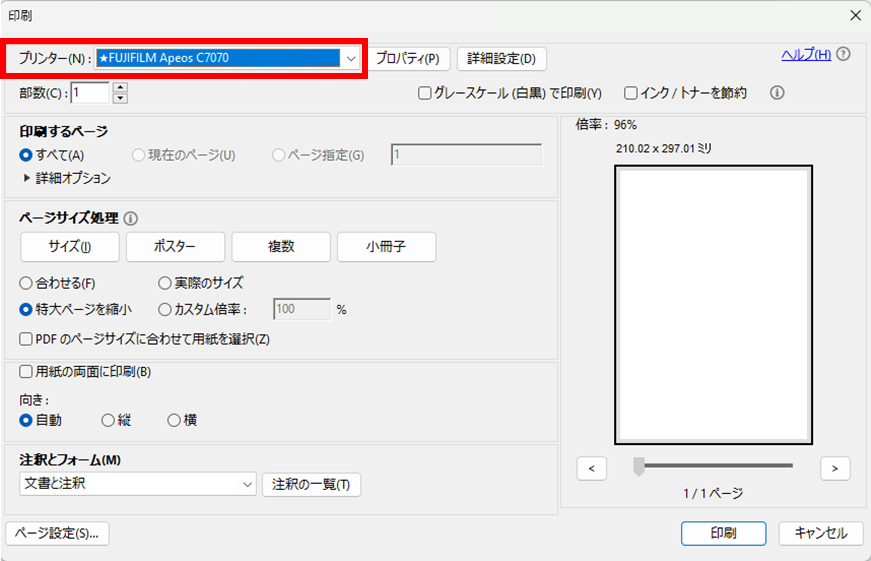871x561 pixels.
Task: Select the サイズ(I) sizing tab button
Action: 70,247
